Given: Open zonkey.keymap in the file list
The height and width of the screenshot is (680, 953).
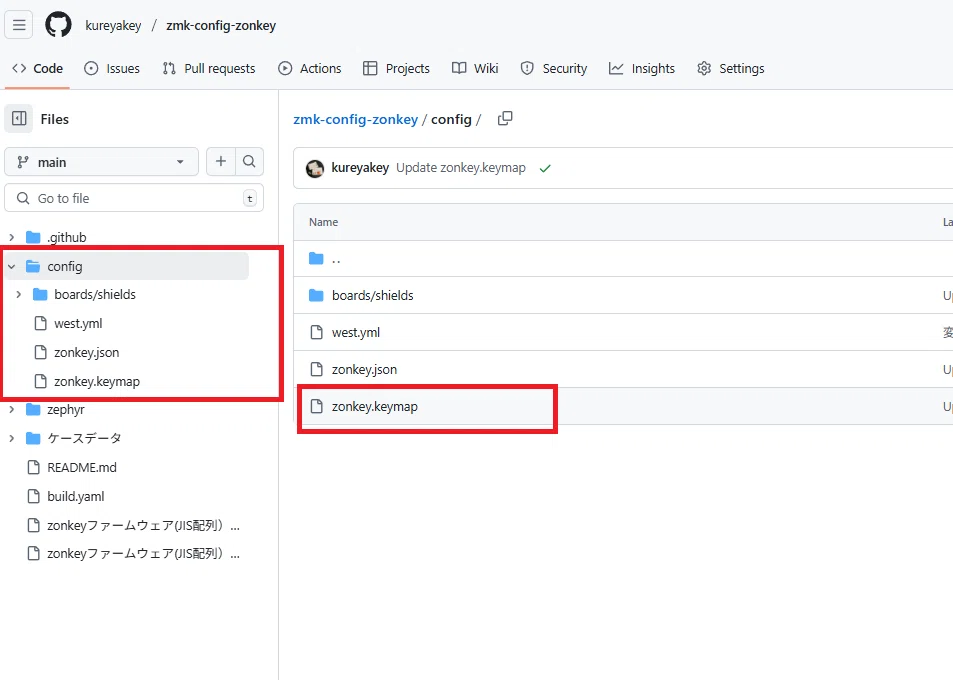Looking at the screenshot, I should [374, 407].
